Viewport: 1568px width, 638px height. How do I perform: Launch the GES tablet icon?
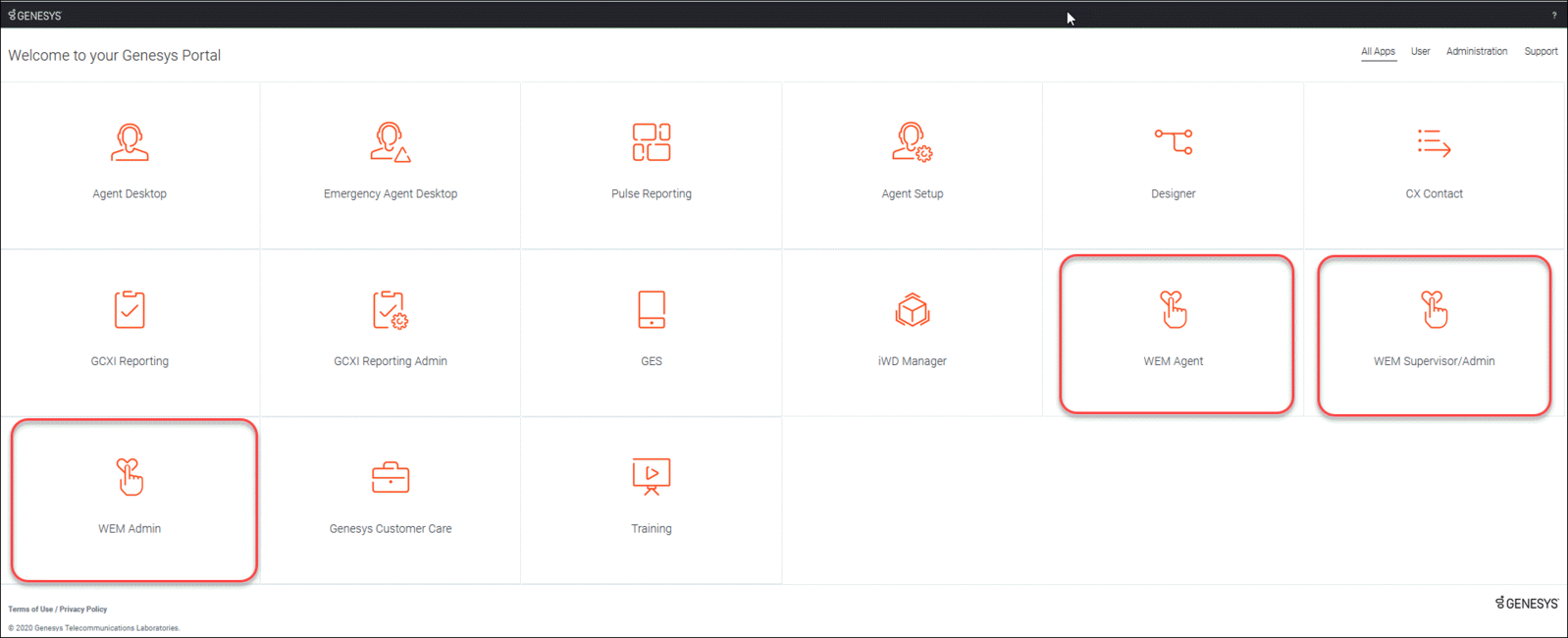pos(652,309)
